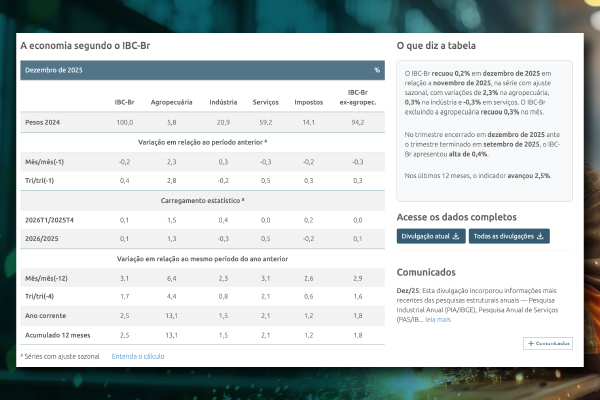This screenshot has height=400, width=600.
Task: Click the download icon on Todas as divulgações
Action: (x=541, y=236)
